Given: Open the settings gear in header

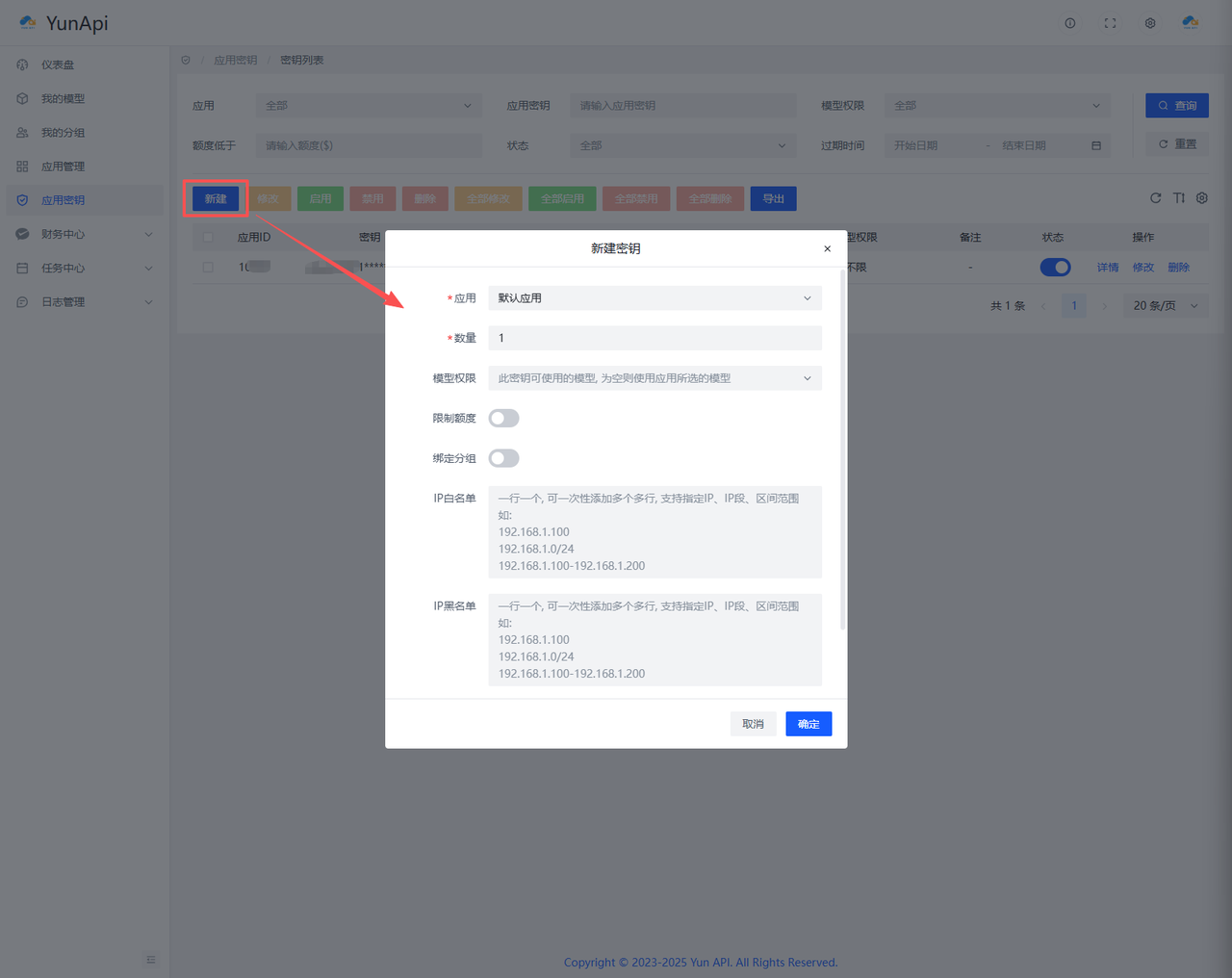Looking at the screenshot, I should click(1149, 23).
